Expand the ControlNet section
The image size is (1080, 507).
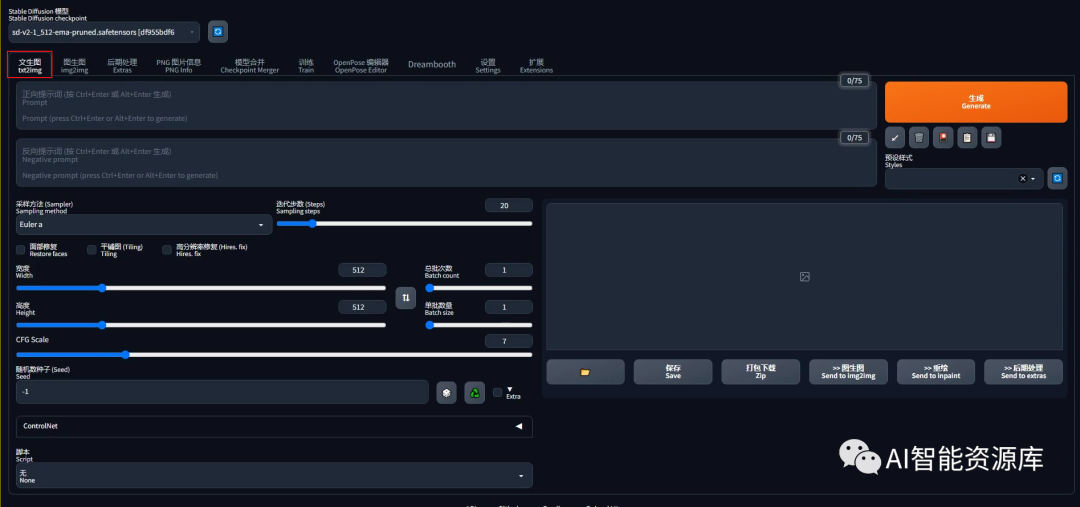(274, 426)
